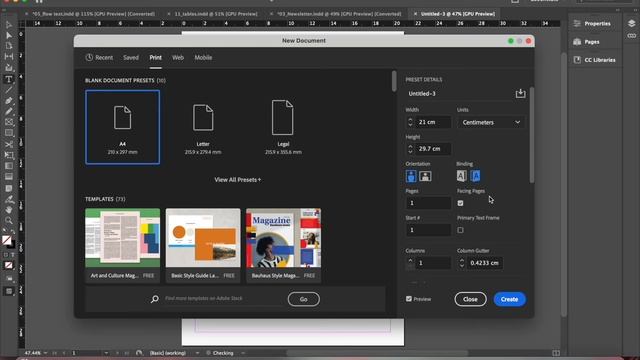Set binding to left-to-right
This screenshot has width=640, height=360.
(461, 176)
